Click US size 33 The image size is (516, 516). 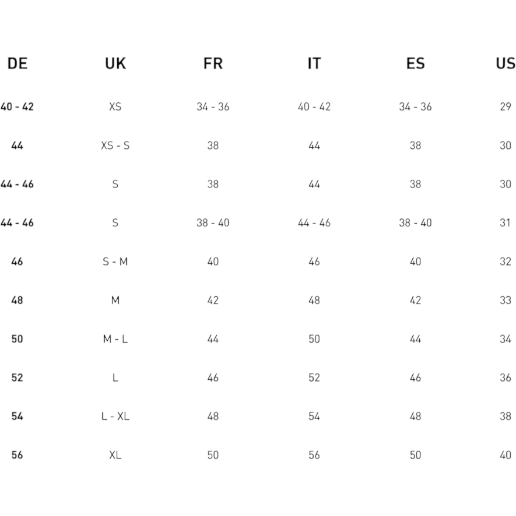[x=505, y=300]
